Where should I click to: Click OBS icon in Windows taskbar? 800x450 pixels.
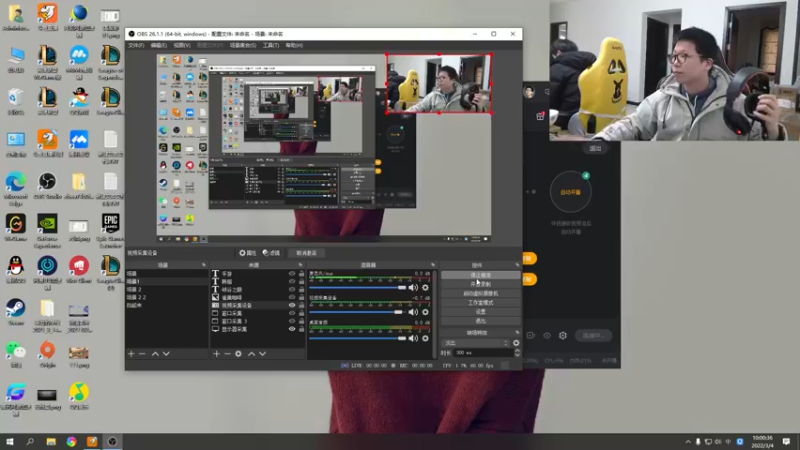[112, 441]
